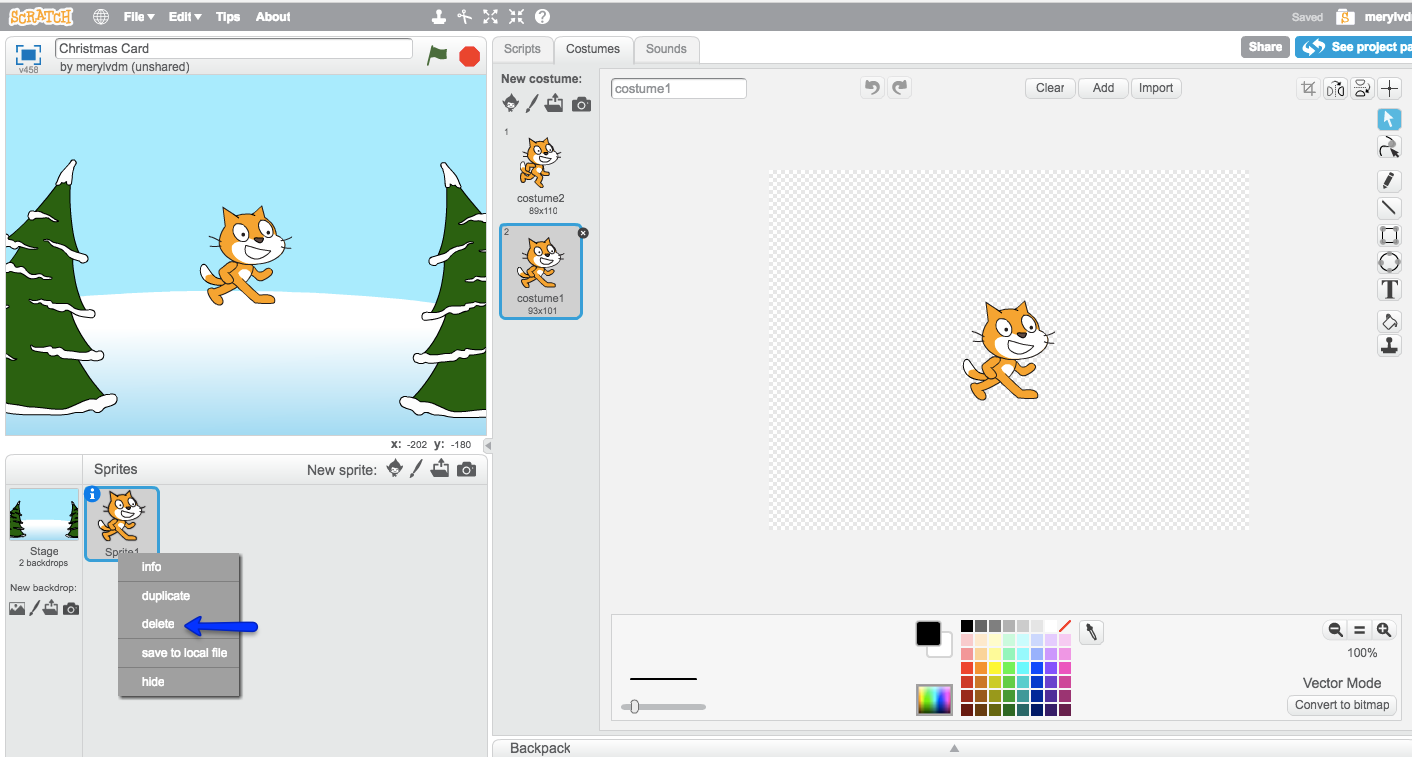The height and width of the screenshot is (757, 1412).
Task: Open the Edit menu
Action: click(184, 17)
